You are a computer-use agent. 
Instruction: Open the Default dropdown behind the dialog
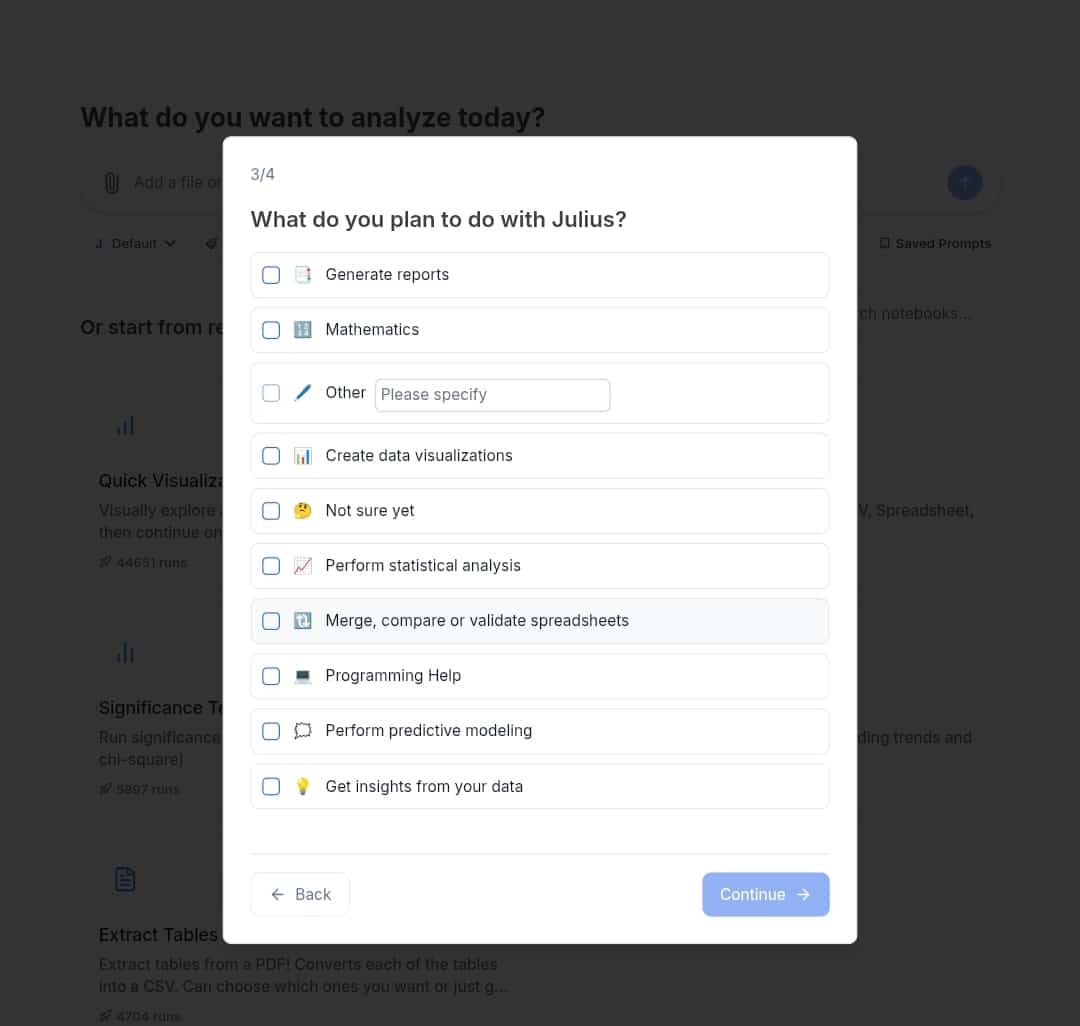click(x=136, y=244)
